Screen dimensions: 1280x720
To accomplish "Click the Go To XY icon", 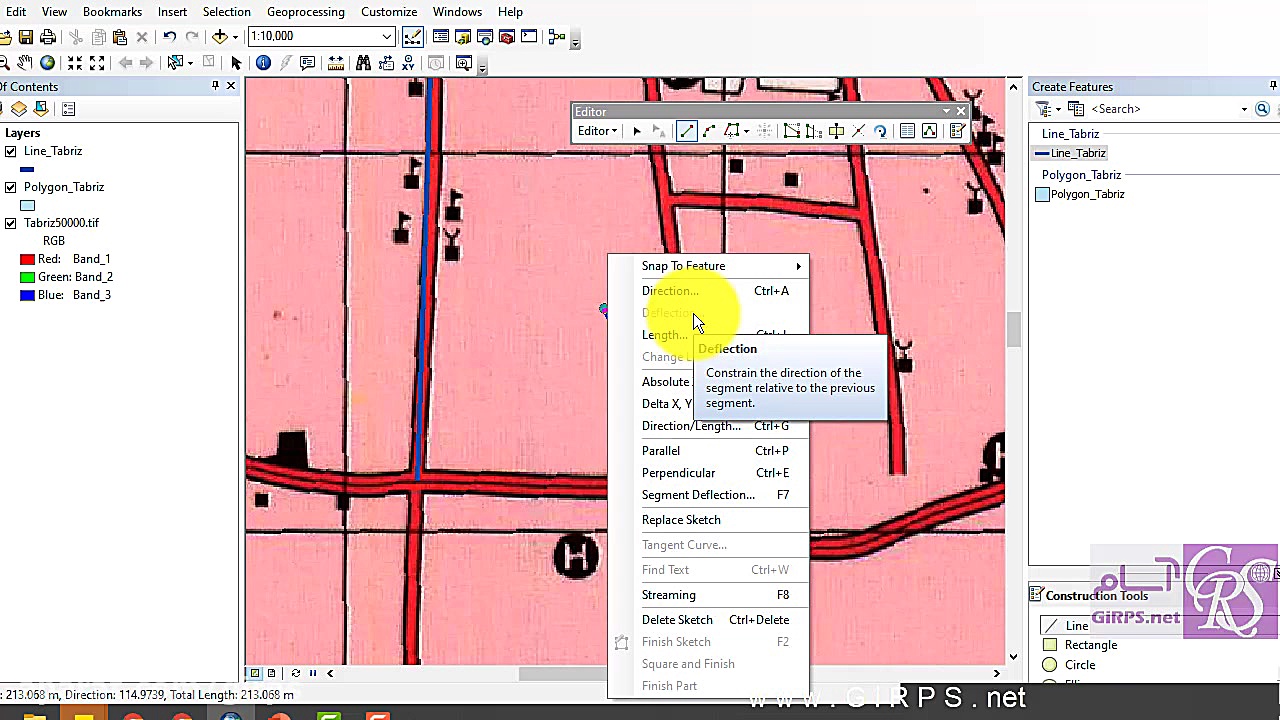I will 408,63.
